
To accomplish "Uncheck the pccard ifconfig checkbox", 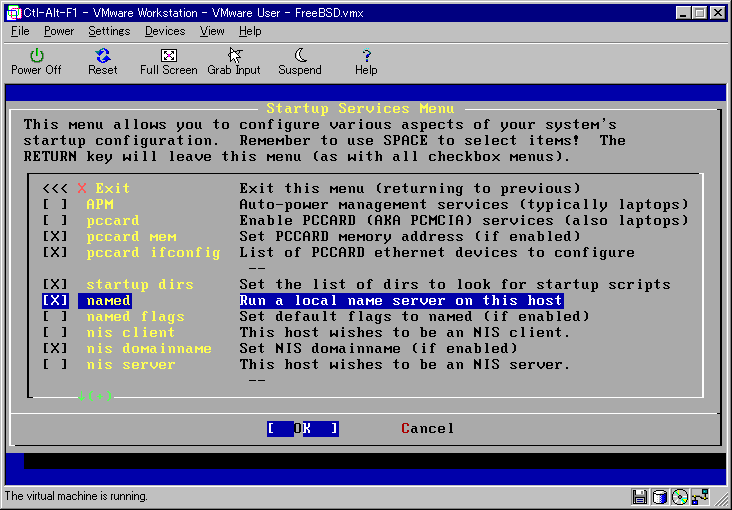I will tap(55, 253).
